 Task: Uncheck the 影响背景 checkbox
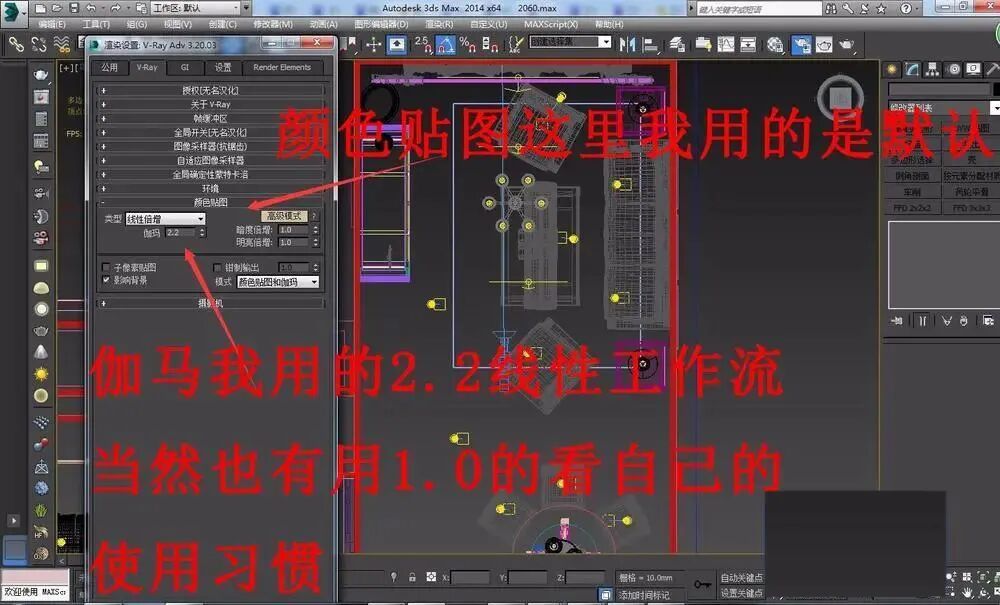pos(106,280)
